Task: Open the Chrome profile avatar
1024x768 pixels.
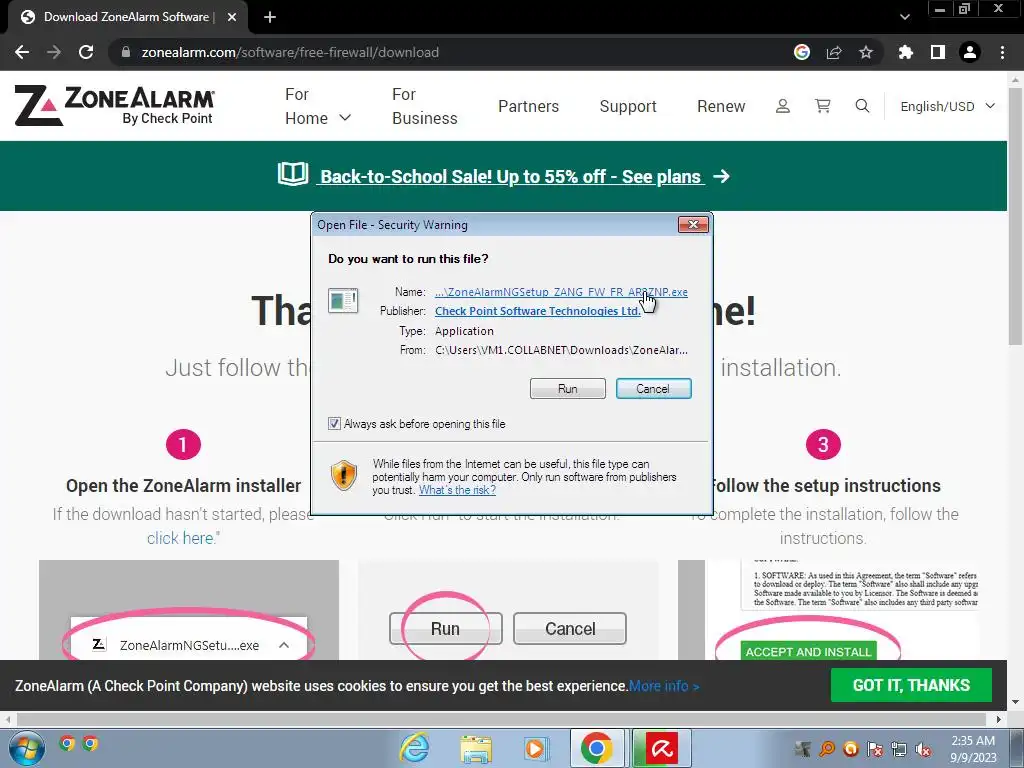Action: pyautogui.click(x=970, y=52)
